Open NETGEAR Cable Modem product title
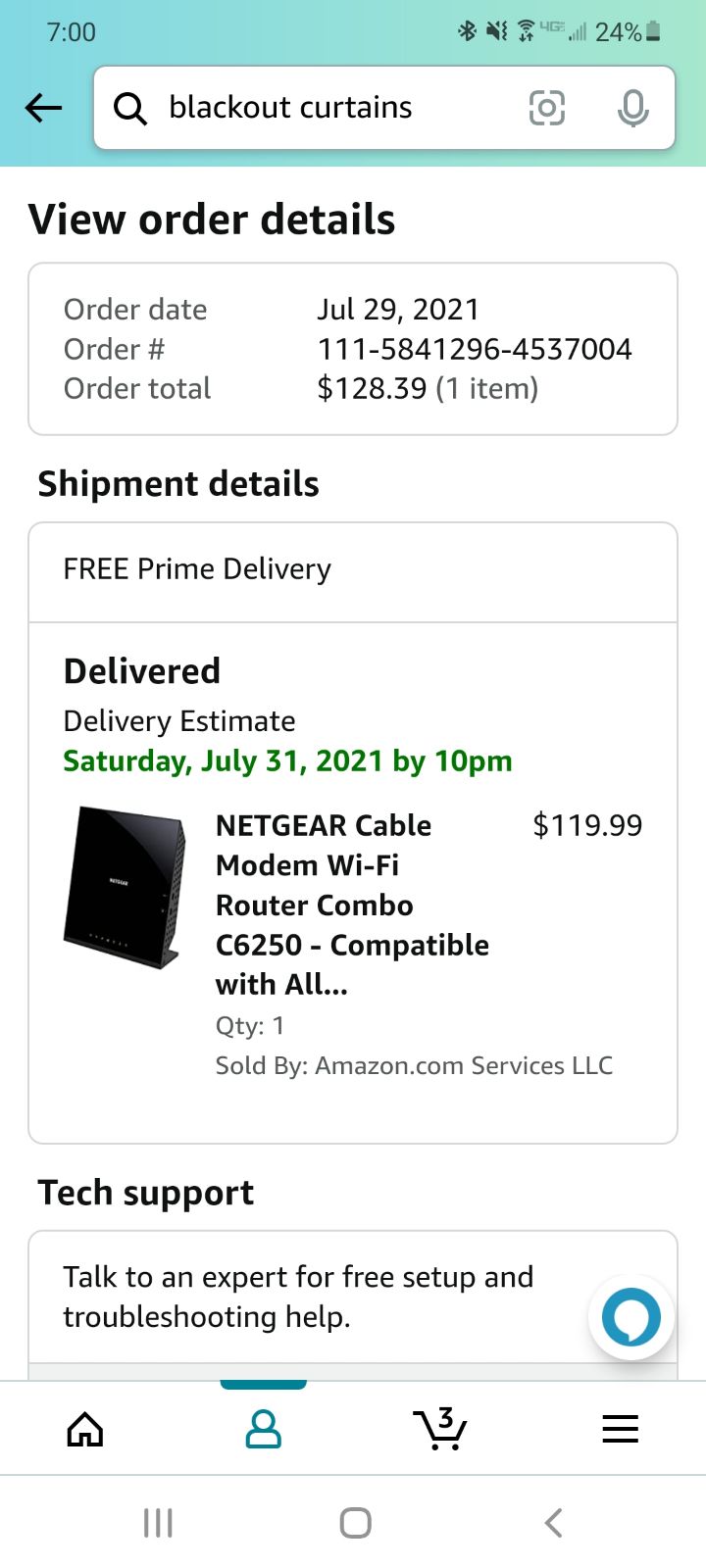This screenshot has width=706, height=1568. 353,905
